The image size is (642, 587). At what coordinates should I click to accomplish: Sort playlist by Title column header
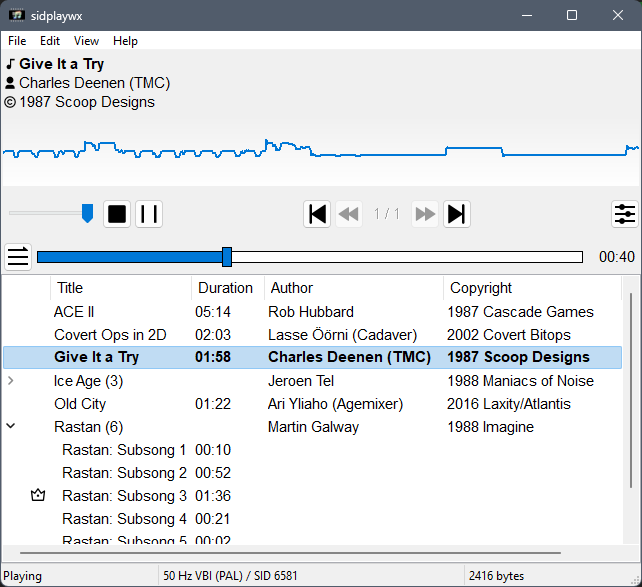tap(121, 288)
